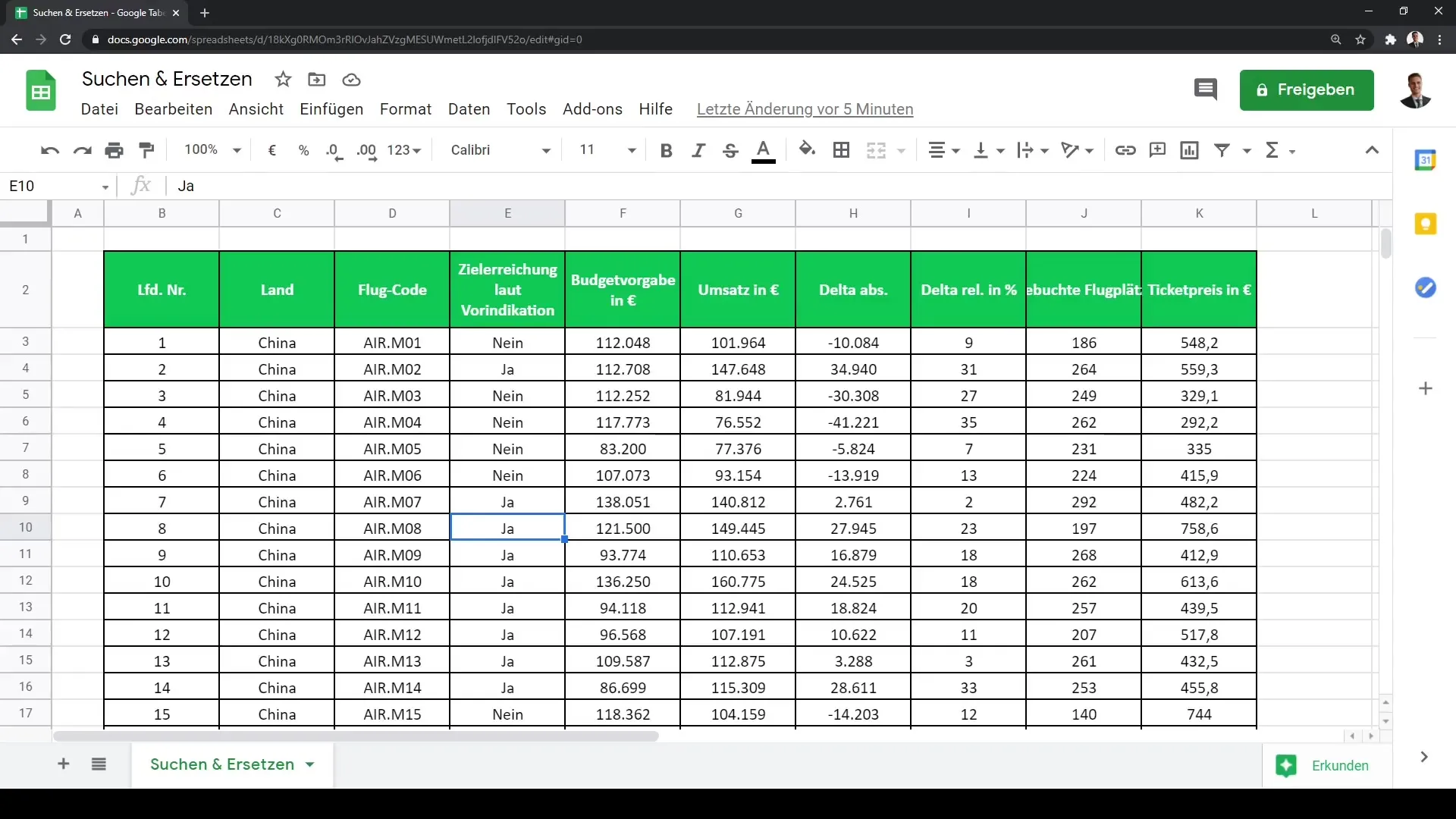Click cell AIR.M08

click(x=392, y=528)
